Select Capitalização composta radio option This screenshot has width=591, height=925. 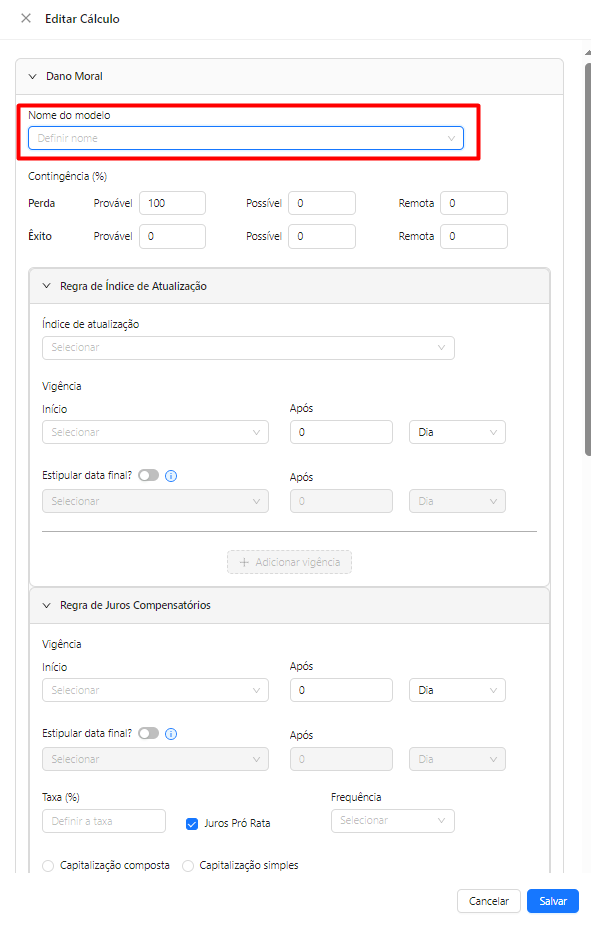[x=48, y=865]
